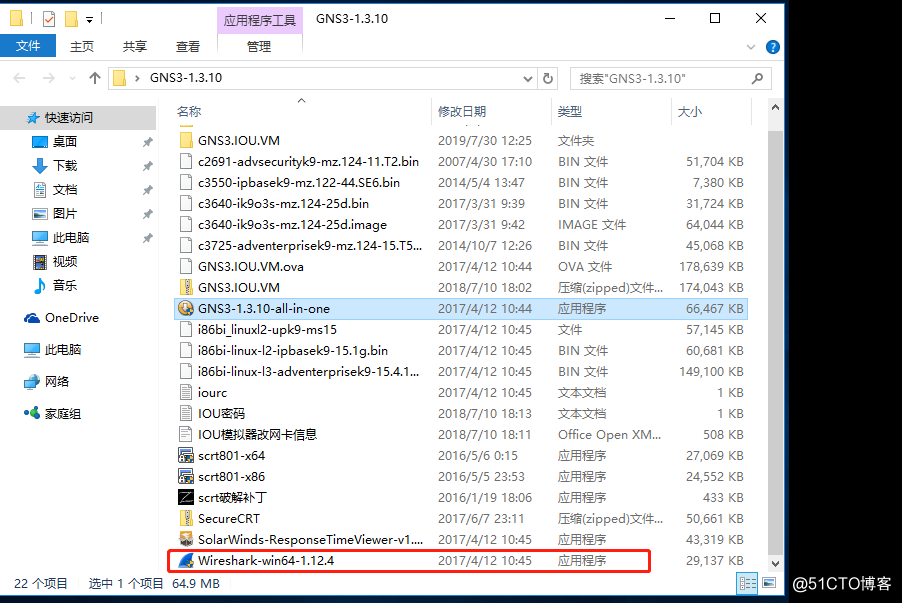Click the scrt801-x64 application icon
The width and height of the screenshot is (902, 603).
click(186, 456)
